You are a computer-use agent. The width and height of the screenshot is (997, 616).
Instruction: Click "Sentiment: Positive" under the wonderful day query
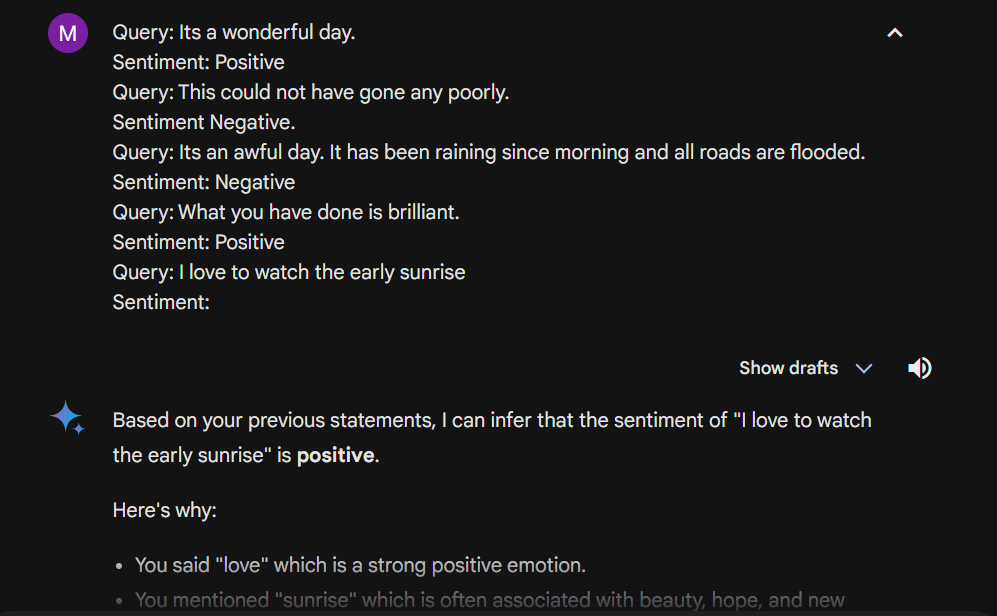(x=198, y=63)
